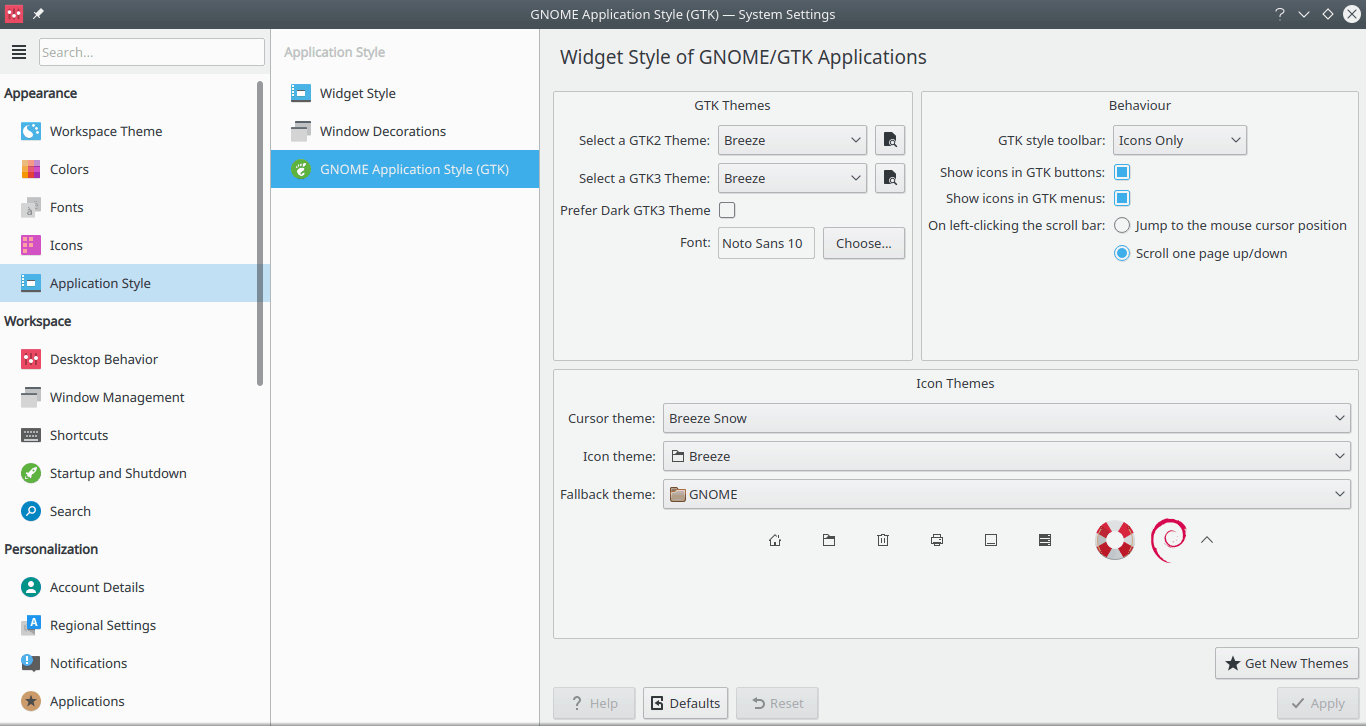Viewport: 1366px width, 726px height.
Task: Click the Shortcuts keyboard icon
Action: (x=31, y=435)
